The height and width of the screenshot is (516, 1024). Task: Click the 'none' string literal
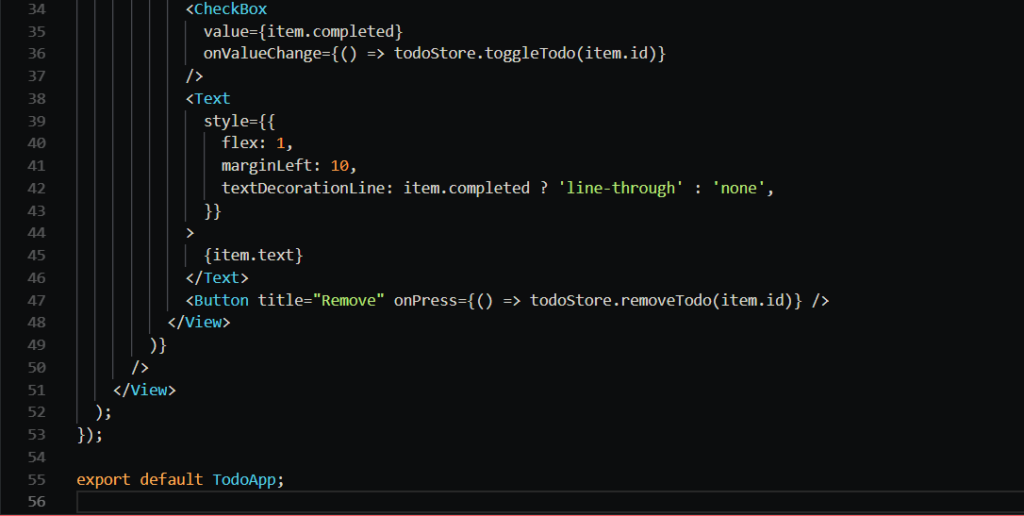point(742,188)
